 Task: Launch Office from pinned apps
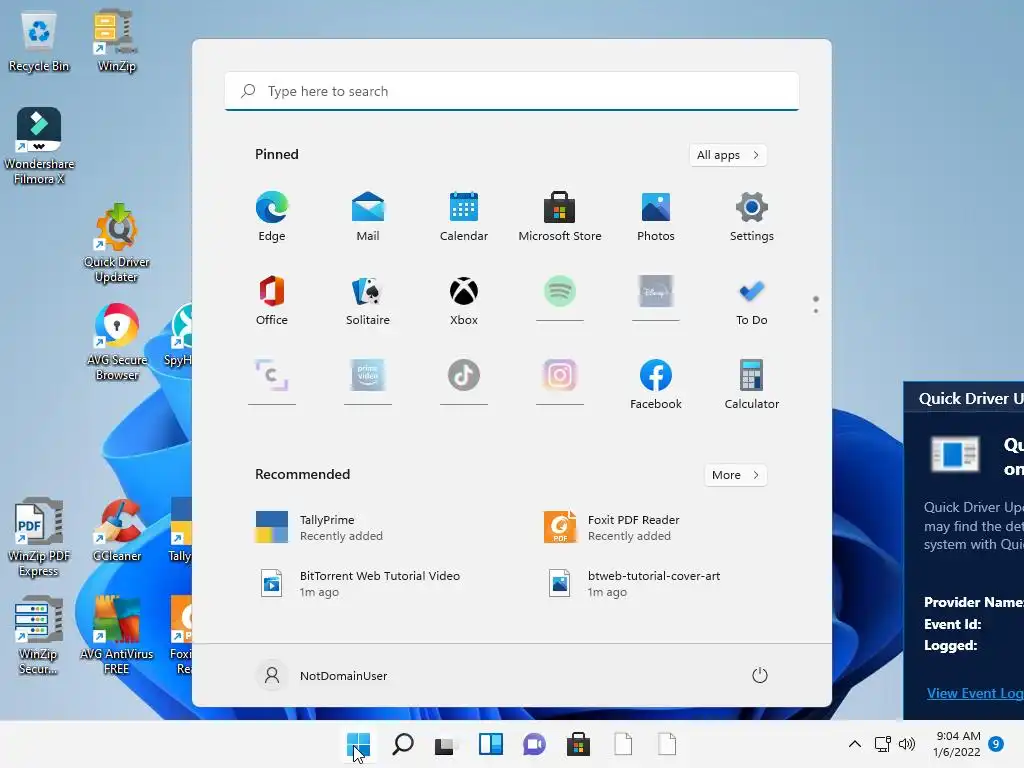272,300
